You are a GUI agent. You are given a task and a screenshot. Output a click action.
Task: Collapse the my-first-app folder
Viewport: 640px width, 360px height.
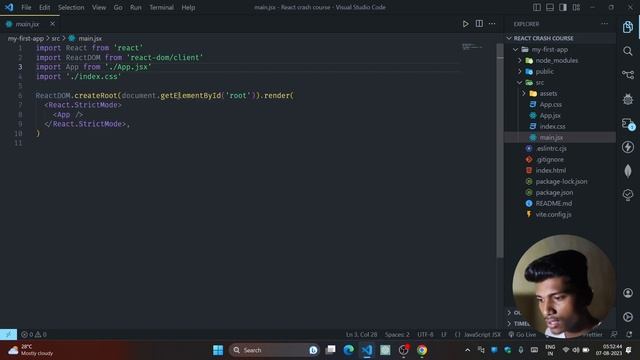pos(560,49)
